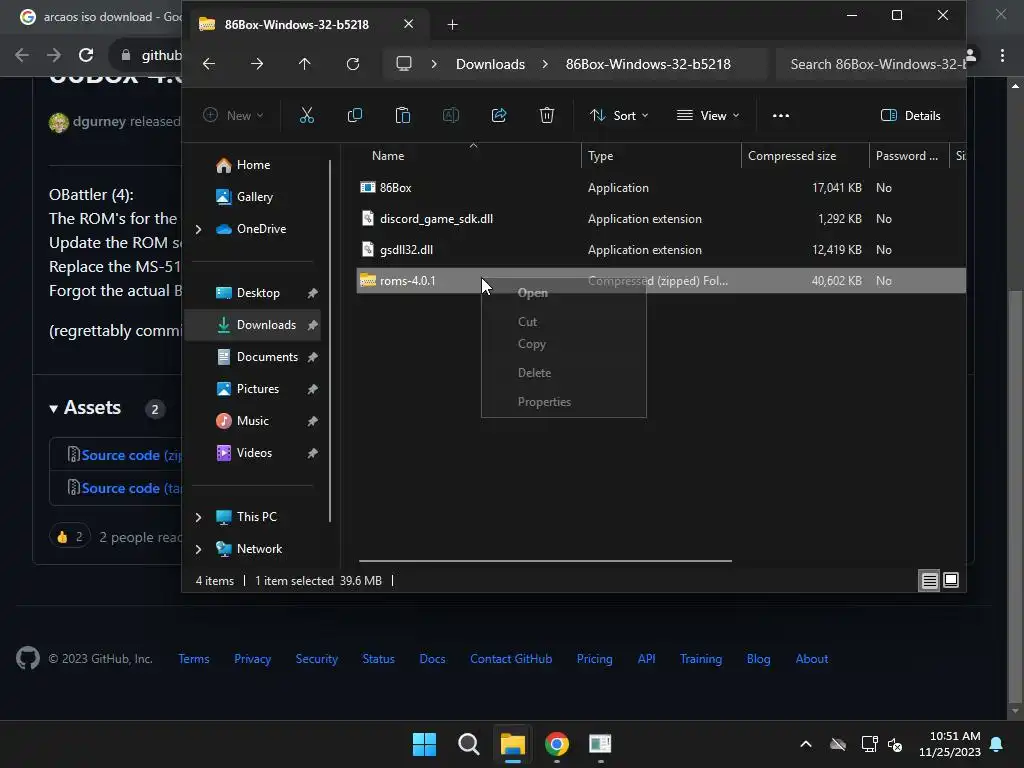1024x768 pixels.
Task: Open the See more ellipsis menu
Action: pos(780,116)
